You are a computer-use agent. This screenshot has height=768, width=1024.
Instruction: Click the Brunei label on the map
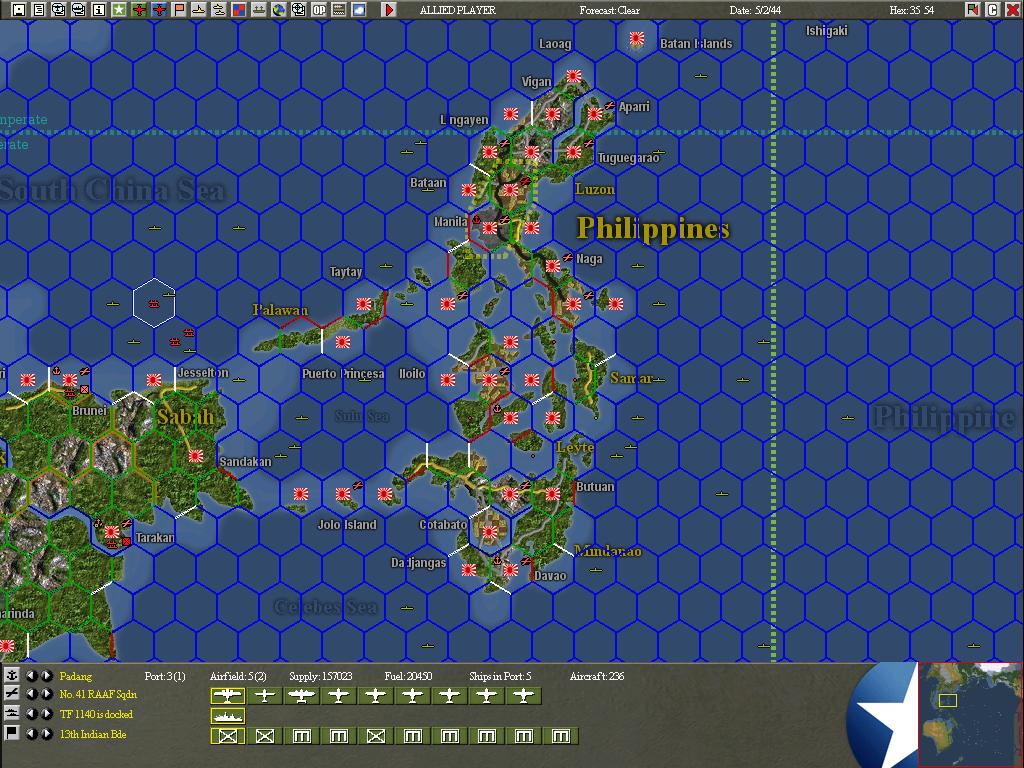(x=89, y=410)
